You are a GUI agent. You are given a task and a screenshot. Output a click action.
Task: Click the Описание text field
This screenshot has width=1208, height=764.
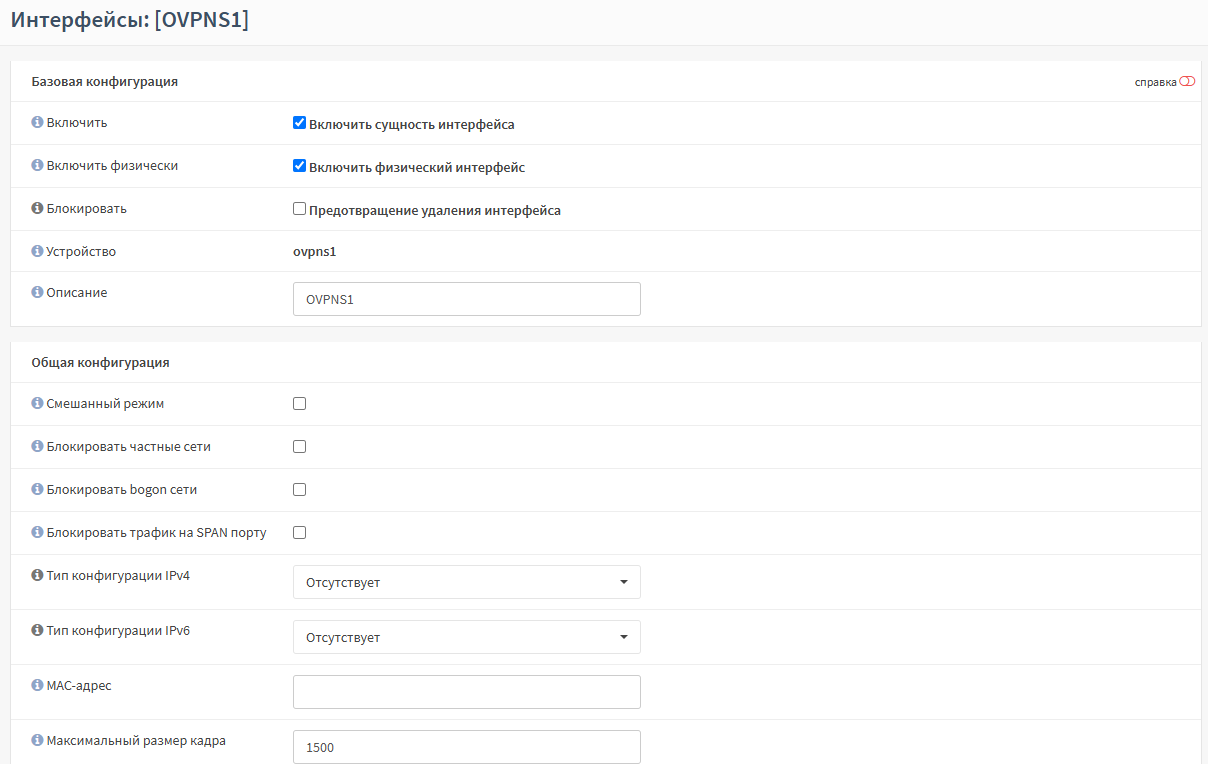[466, 299]
